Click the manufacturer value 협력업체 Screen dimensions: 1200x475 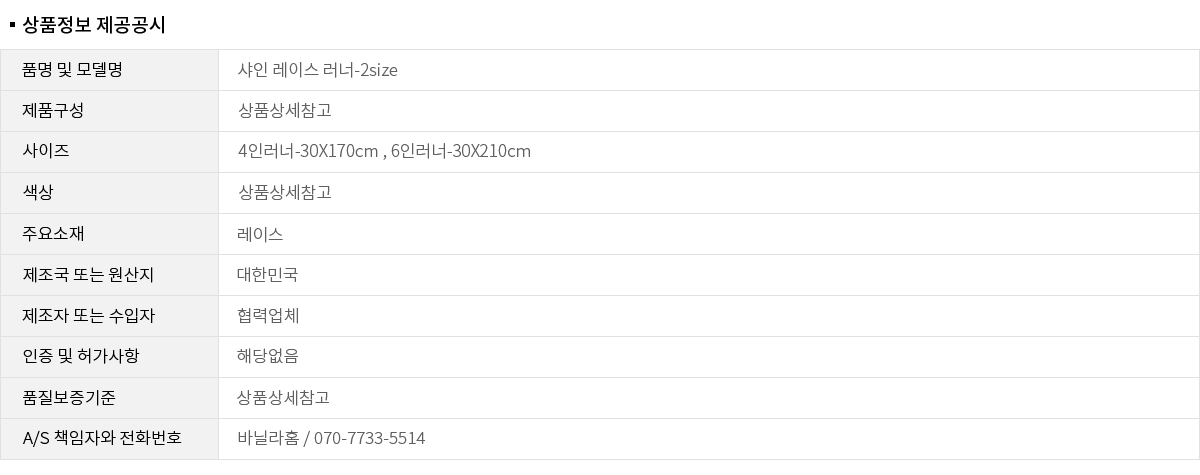point(268,316)
